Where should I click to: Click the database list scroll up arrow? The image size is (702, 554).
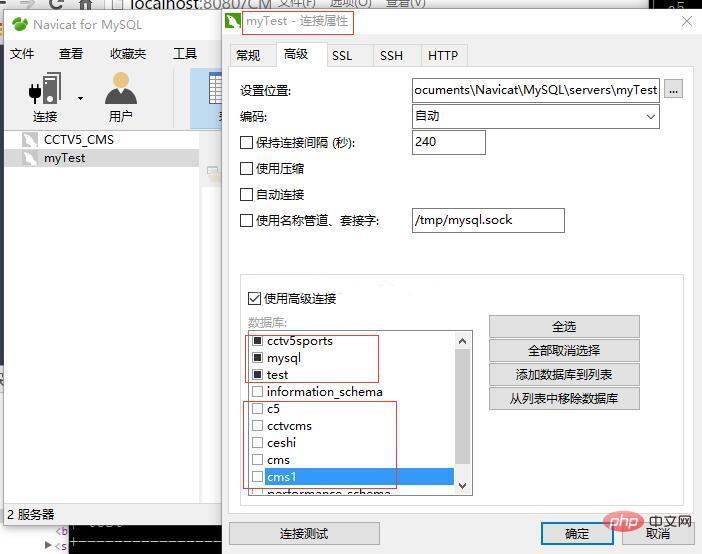point(462,341)
